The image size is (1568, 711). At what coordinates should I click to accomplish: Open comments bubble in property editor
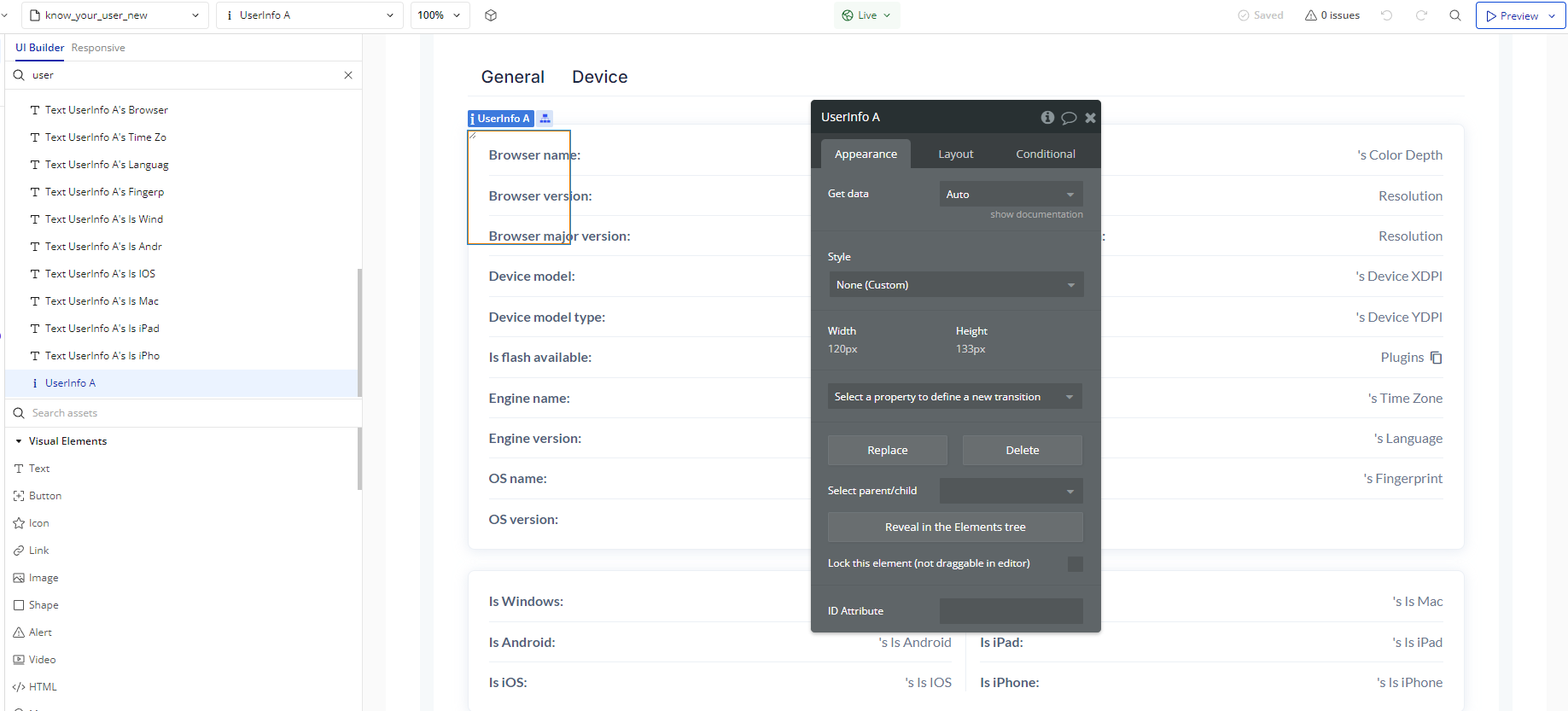tap(1069, 118)
